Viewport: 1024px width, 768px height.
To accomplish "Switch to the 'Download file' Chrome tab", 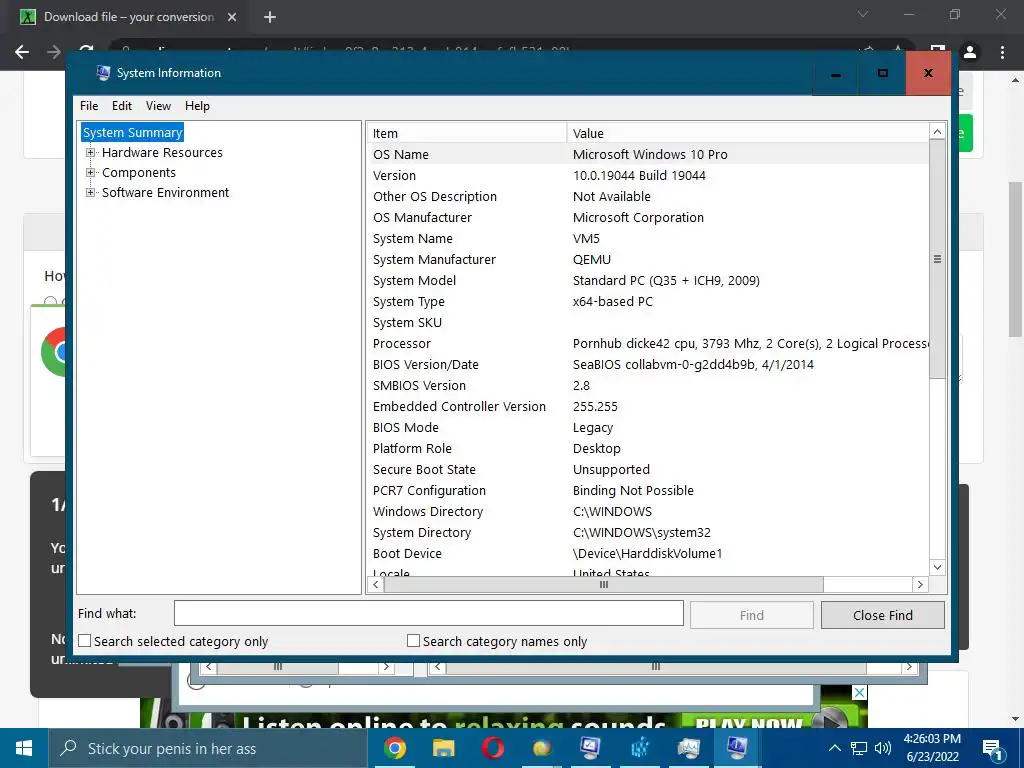I will point(129,17).
